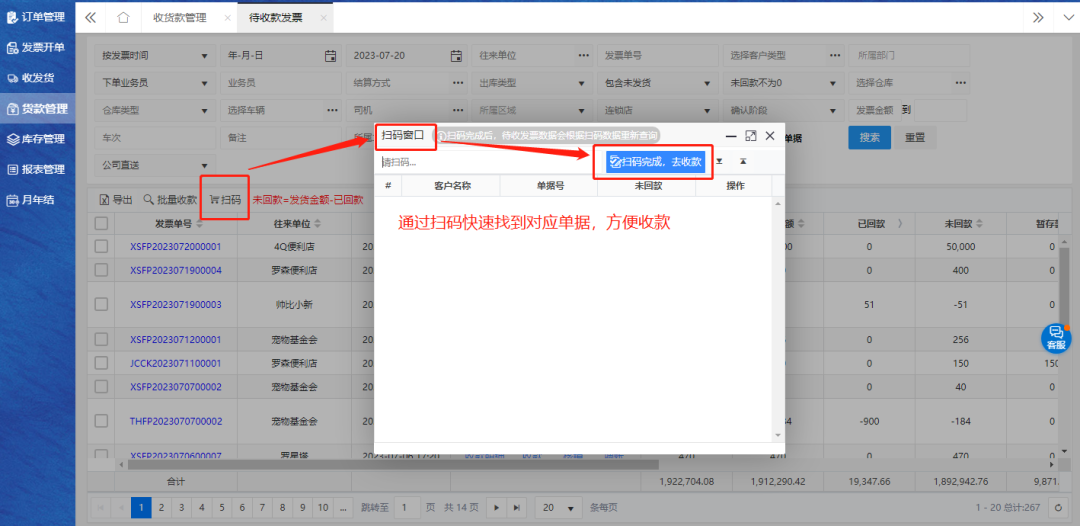Click the blue 搜索 search button
The width and height of the screenshot is (1080, 526).
pos(869,137)
